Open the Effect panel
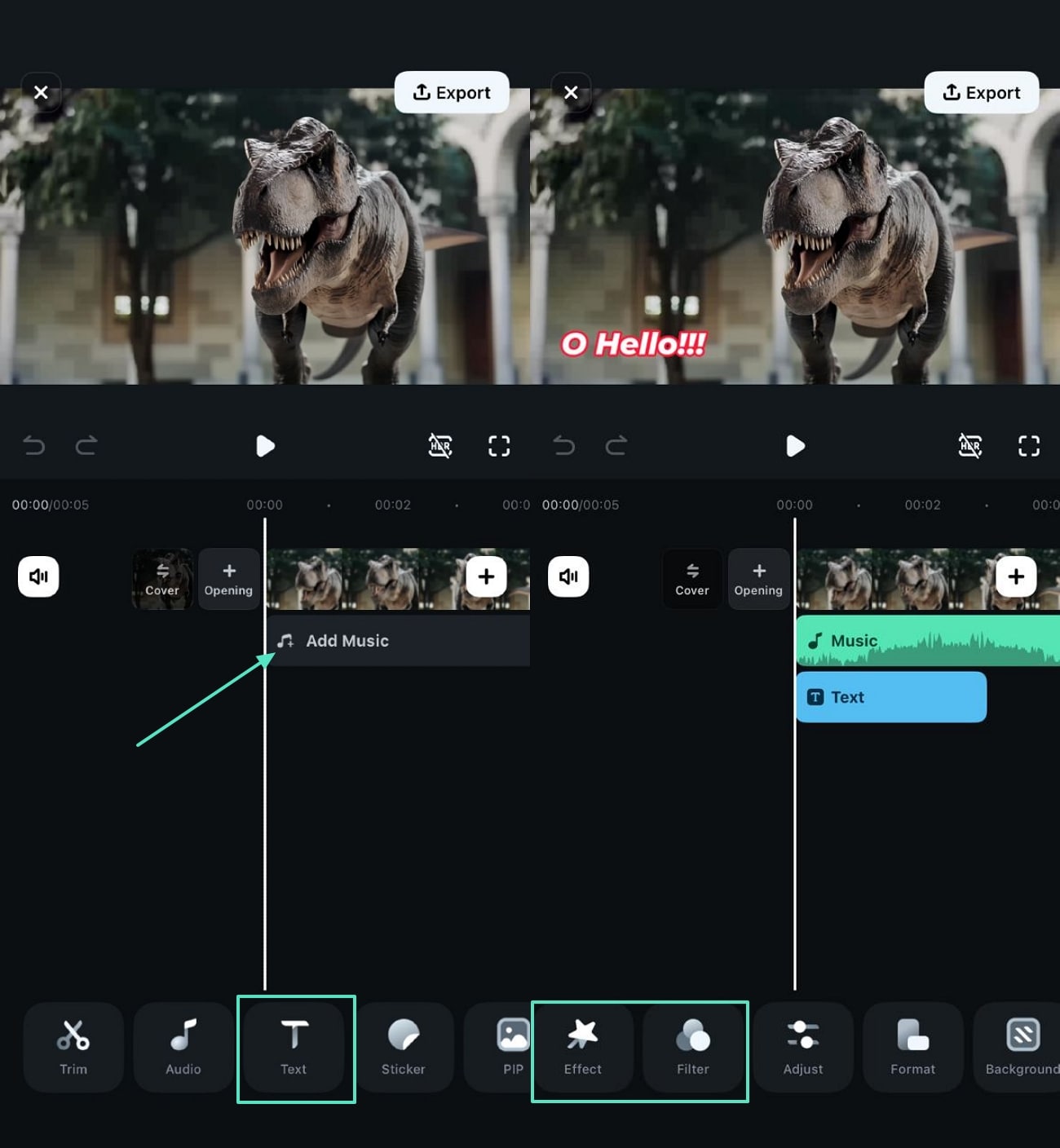Image resolution: width=1060 pixels, height=1148 pixels. click(x=581, y=1048)
